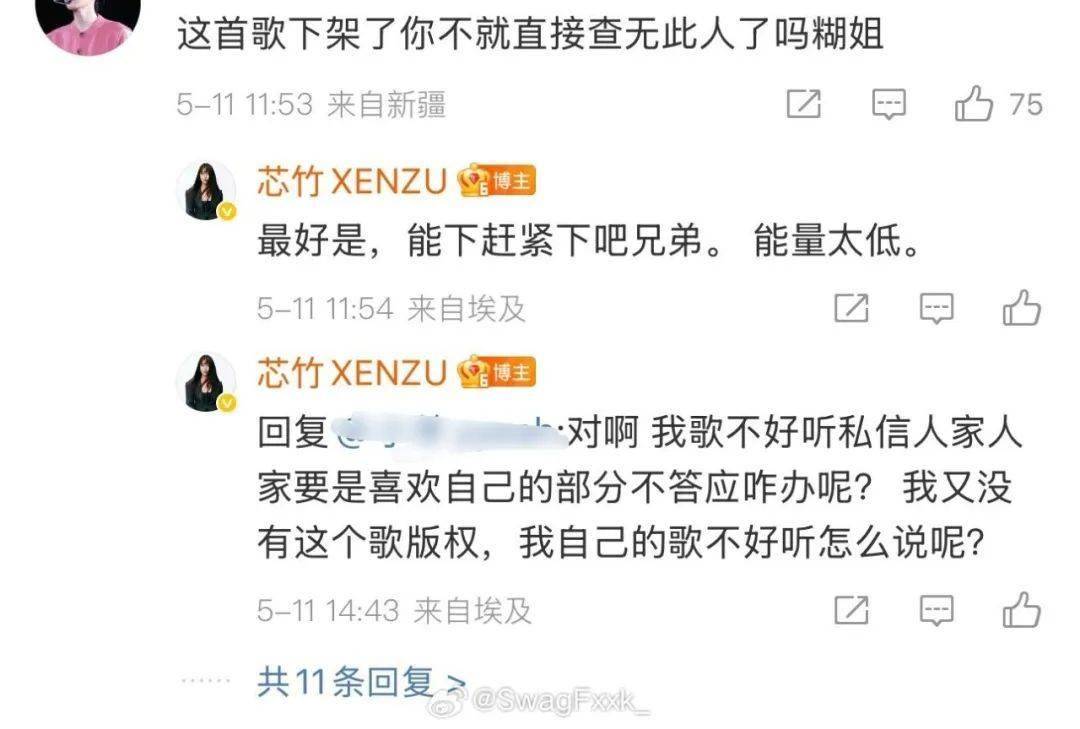Screen dimensions: 1080x729
Task: Like the comment with 75 likes
Action: [973, 104]
